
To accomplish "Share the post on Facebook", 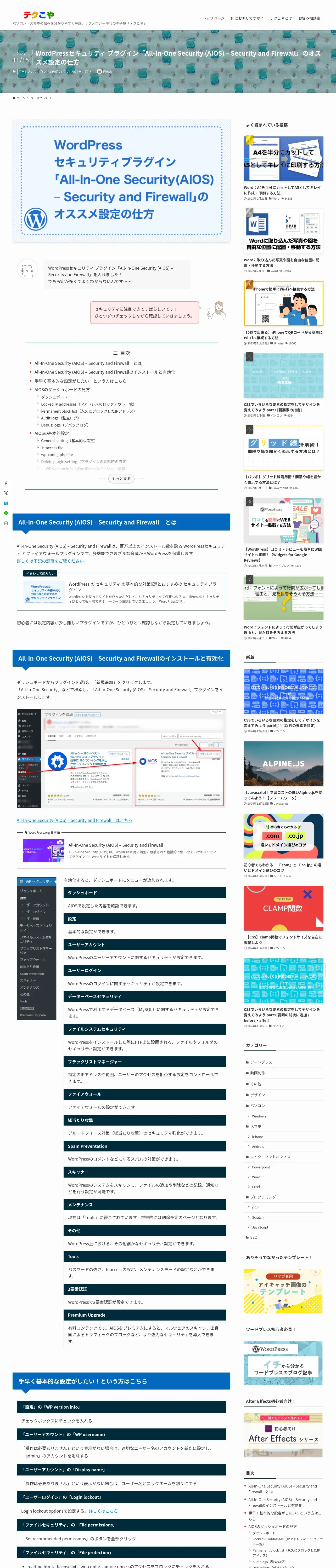I will coord(6,483).
